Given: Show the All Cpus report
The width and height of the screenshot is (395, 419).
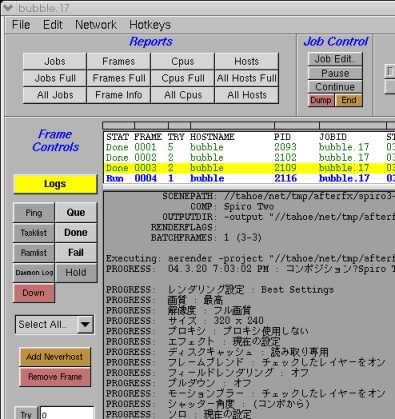Looking at the screenshot, I should click(x=183, y=95).
